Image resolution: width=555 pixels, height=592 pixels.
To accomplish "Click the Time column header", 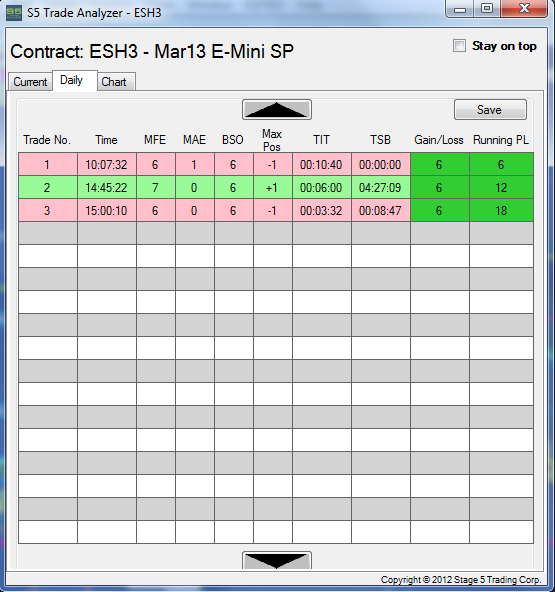I will tap(106, 140).
